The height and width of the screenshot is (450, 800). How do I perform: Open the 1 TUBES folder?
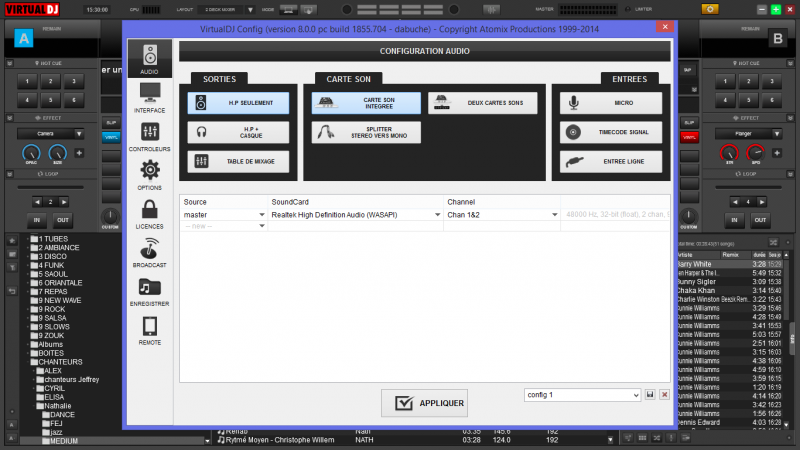pos(49,239)
